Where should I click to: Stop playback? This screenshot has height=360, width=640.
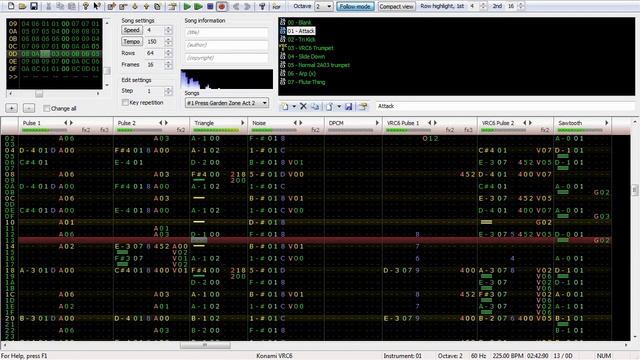click(210, 6)
